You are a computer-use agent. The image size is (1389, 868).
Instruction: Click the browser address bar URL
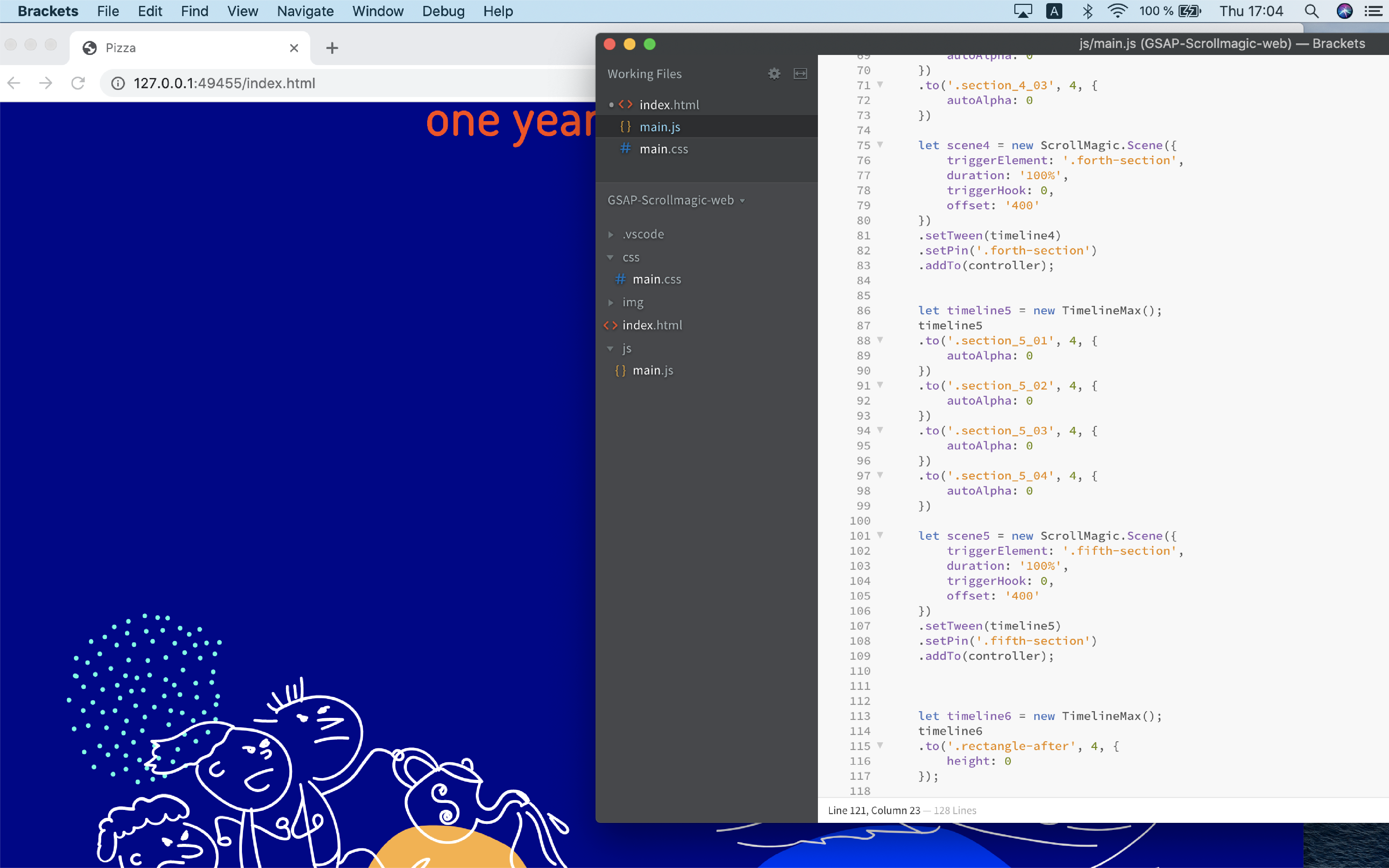coord(224,83)
